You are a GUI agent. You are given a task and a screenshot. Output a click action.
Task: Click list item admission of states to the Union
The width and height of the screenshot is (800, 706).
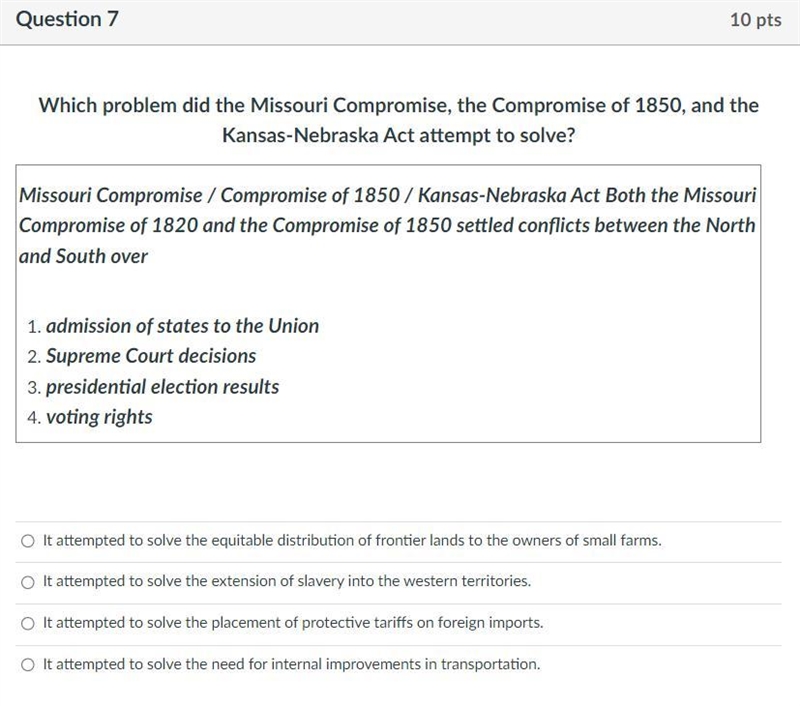point(182,326)
